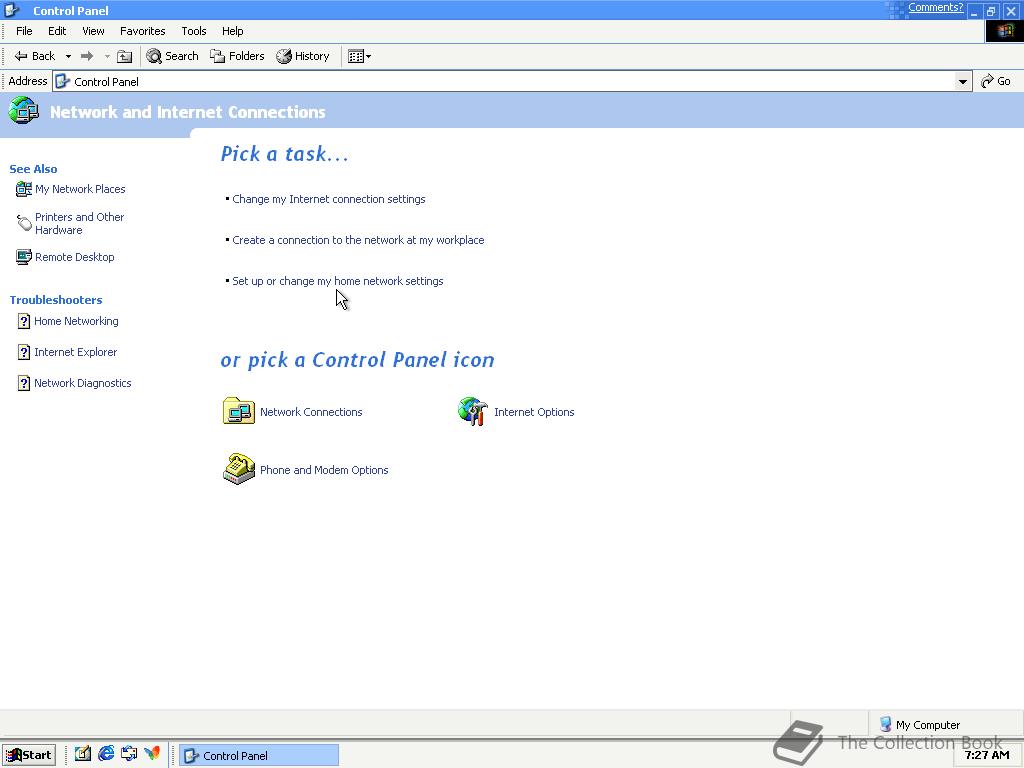Open the Network Diagnostics link
The height and width of the screenshot is (768, 1024).
coord(83,383)
